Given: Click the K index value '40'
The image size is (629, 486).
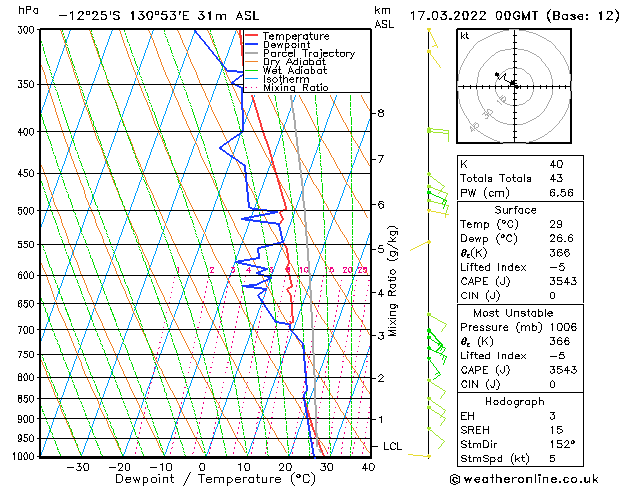Looking at the screenshot, I should [x=556, y=164].
